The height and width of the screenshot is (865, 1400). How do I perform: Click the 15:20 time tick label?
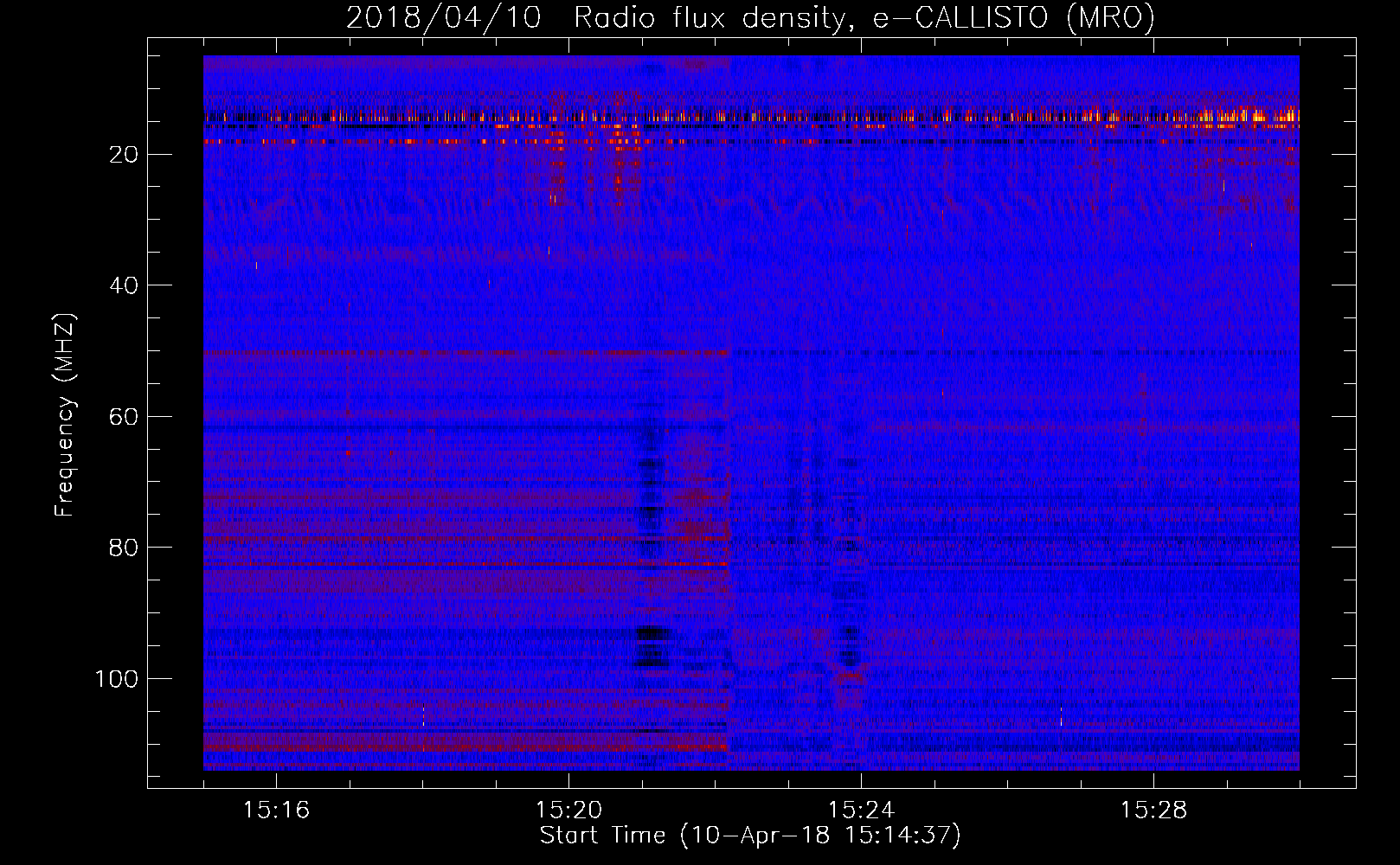[x=568, y=811]
